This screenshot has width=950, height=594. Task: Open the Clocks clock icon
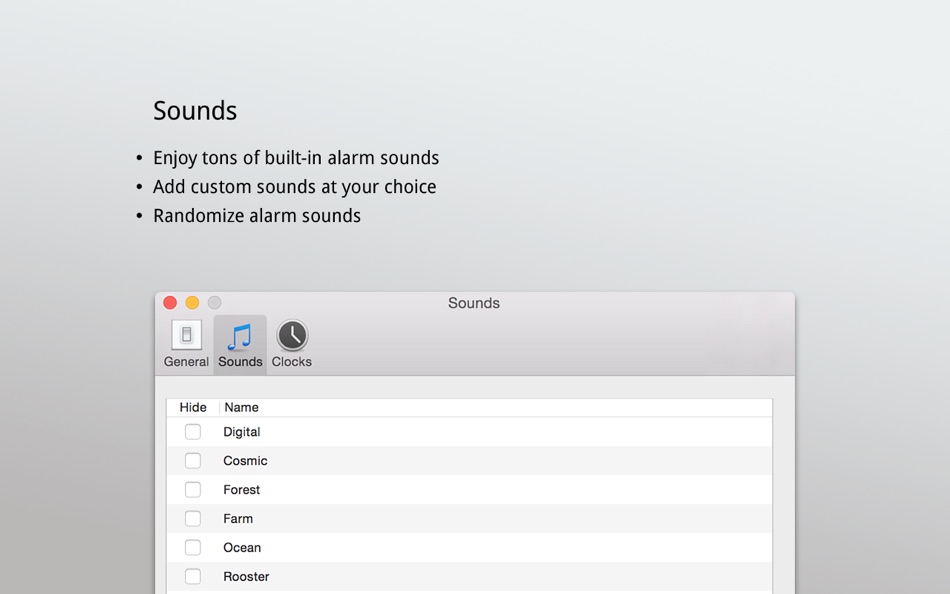[292, 335]
